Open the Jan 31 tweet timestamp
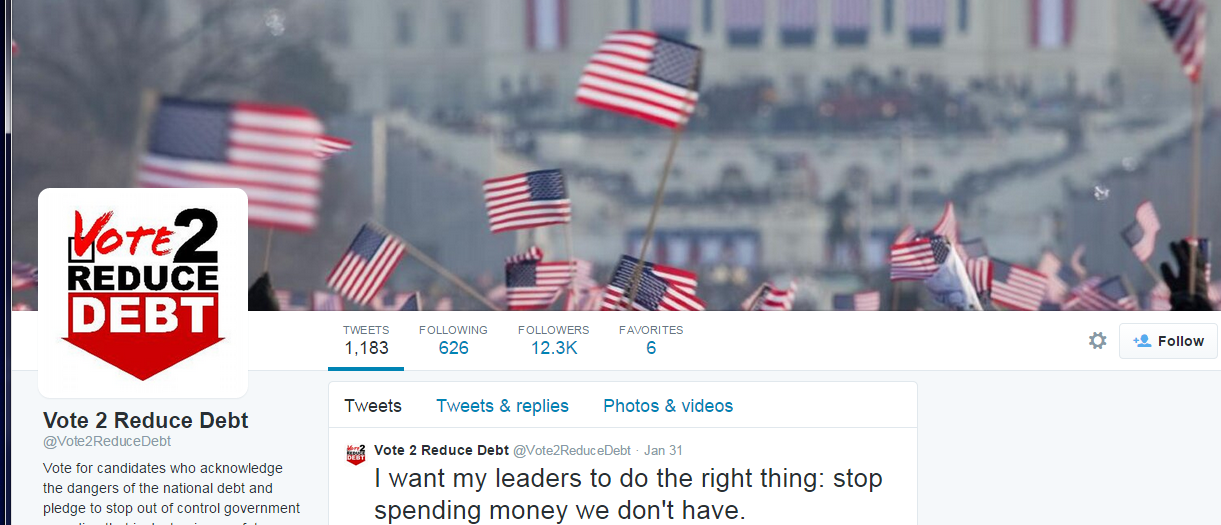 pos(664,450)
